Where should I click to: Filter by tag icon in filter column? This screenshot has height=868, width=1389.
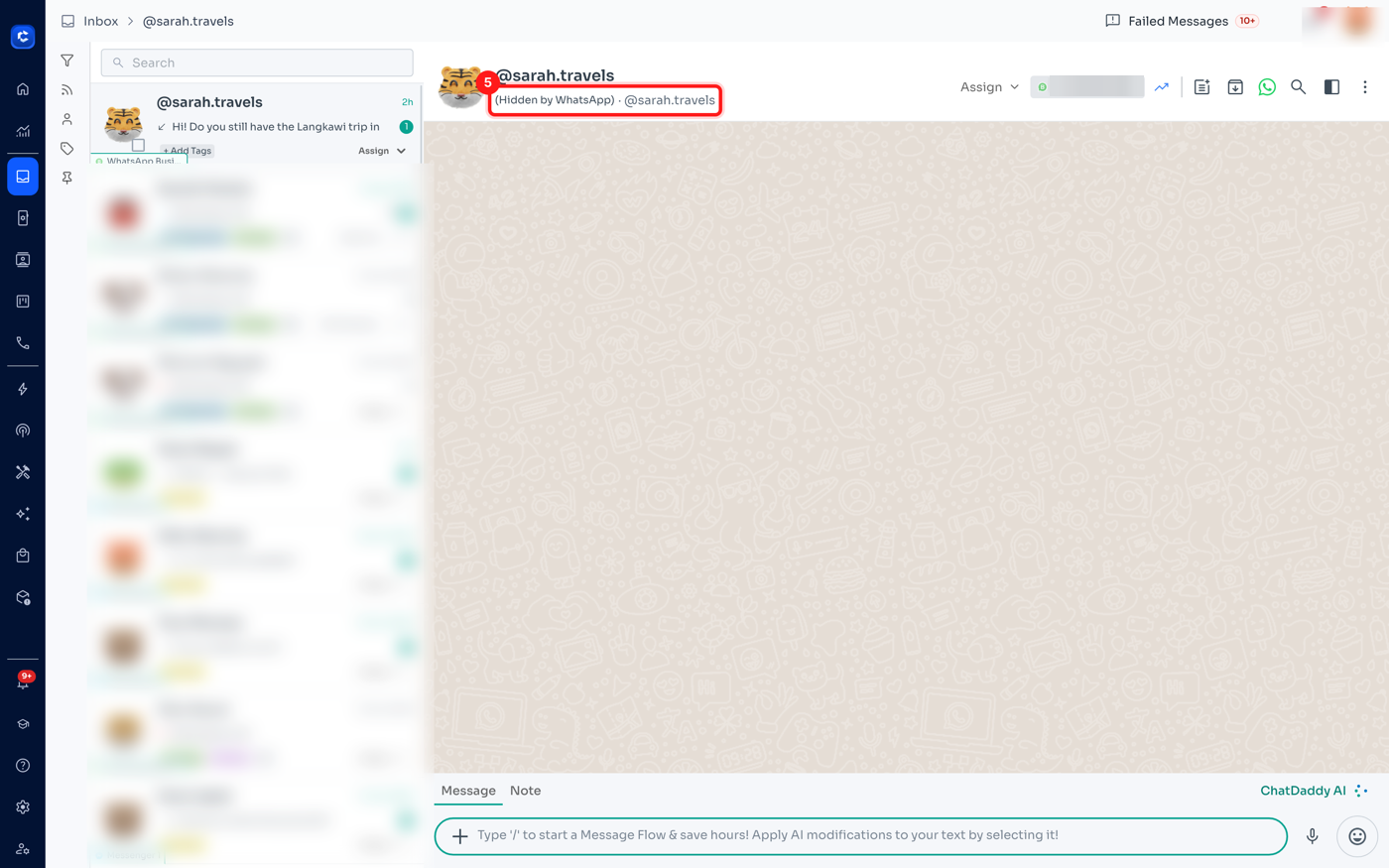click(x=67, y=149)
